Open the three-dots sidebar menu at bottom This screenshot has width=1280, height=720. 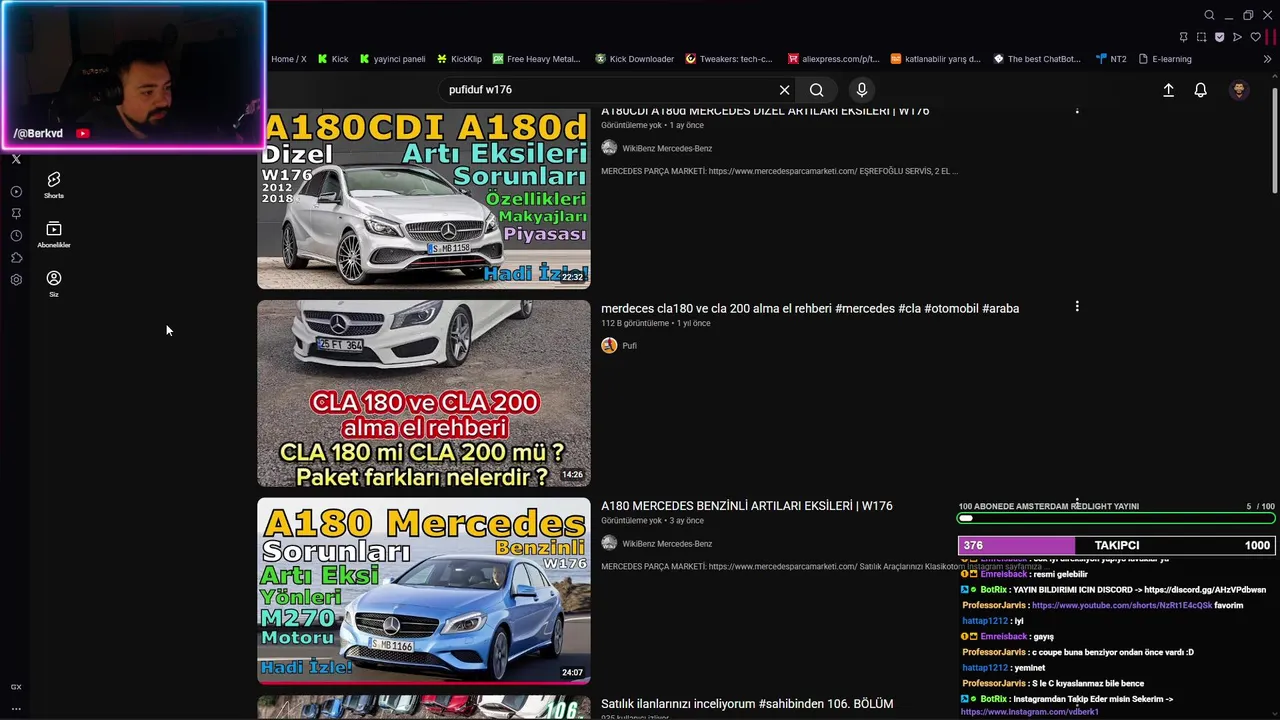[16, 708]
